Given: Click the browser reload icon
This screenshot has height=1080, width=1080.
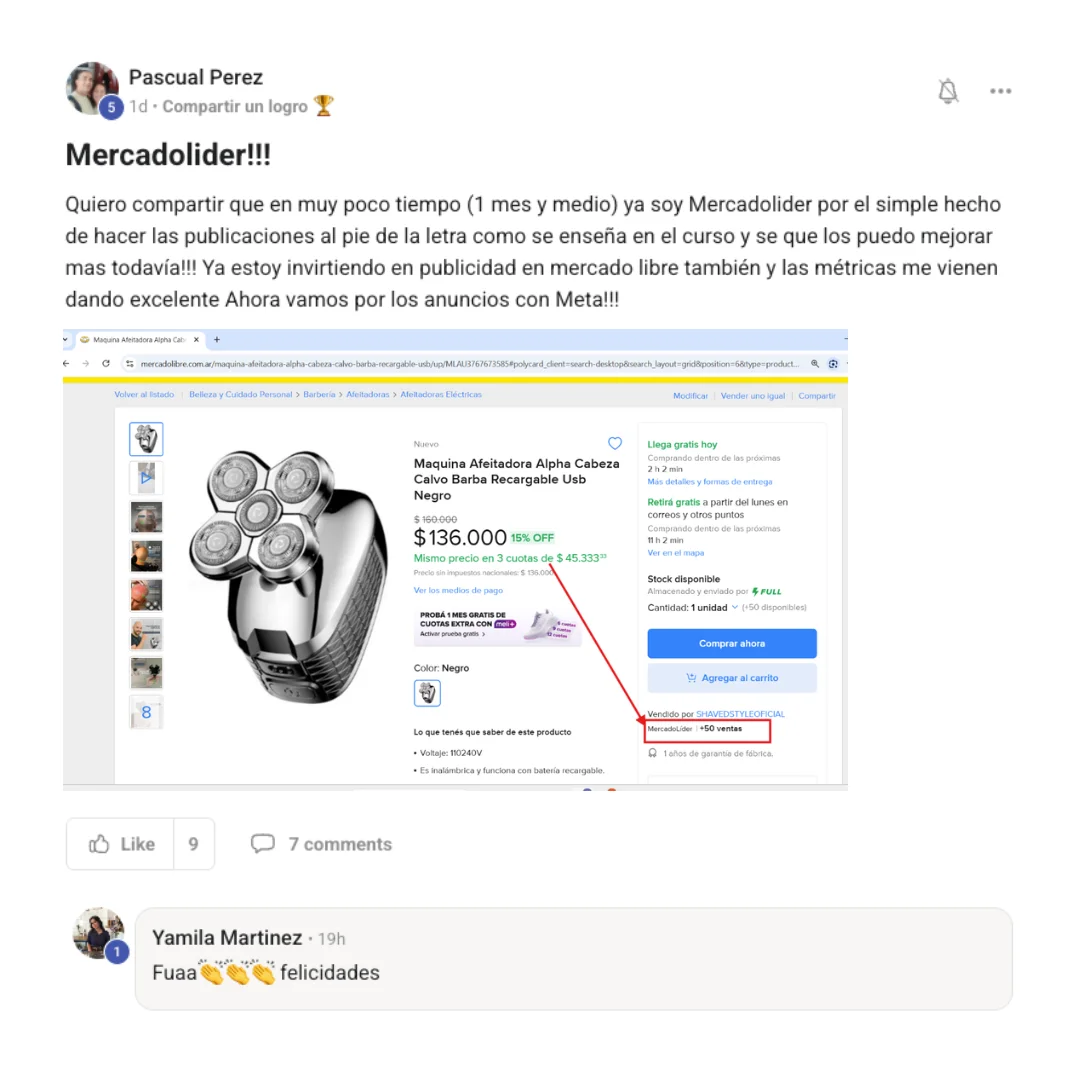Looking at the screenshot, I should (x=105, y=364).
